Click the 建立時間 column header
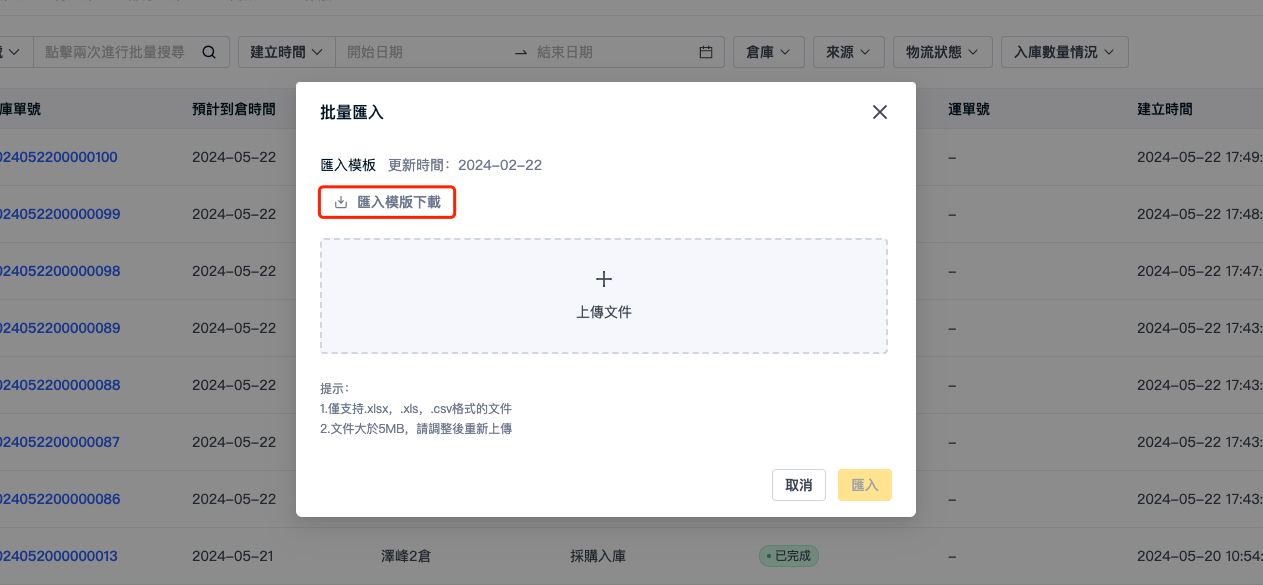This screenshot has height=585, width=1263. [1165, 110]
